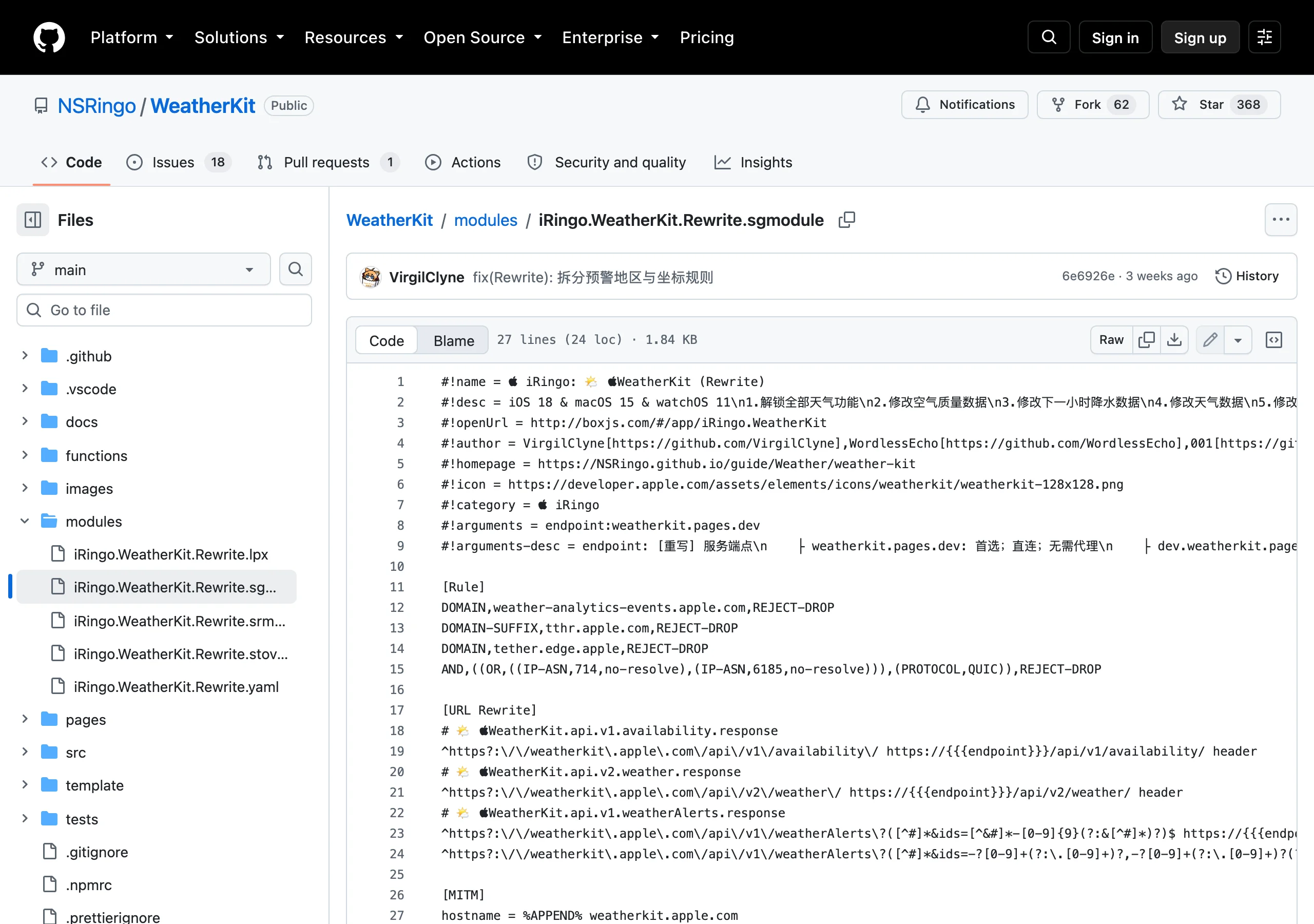Click the iRingo.WeatherKit.Rewrite.lpx file icon
This screenshot has height=924, width=1314.
pyautogui.click(x=58, y=554)
